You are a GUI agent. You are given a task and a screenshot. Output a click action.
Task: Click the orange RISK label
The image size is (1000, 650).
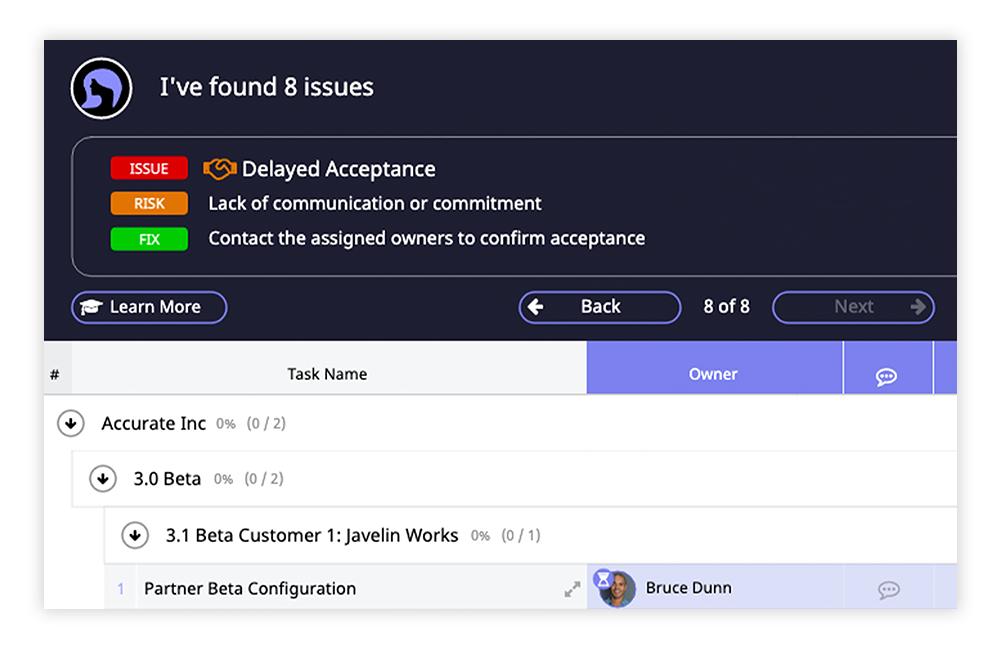click(149, 204)
